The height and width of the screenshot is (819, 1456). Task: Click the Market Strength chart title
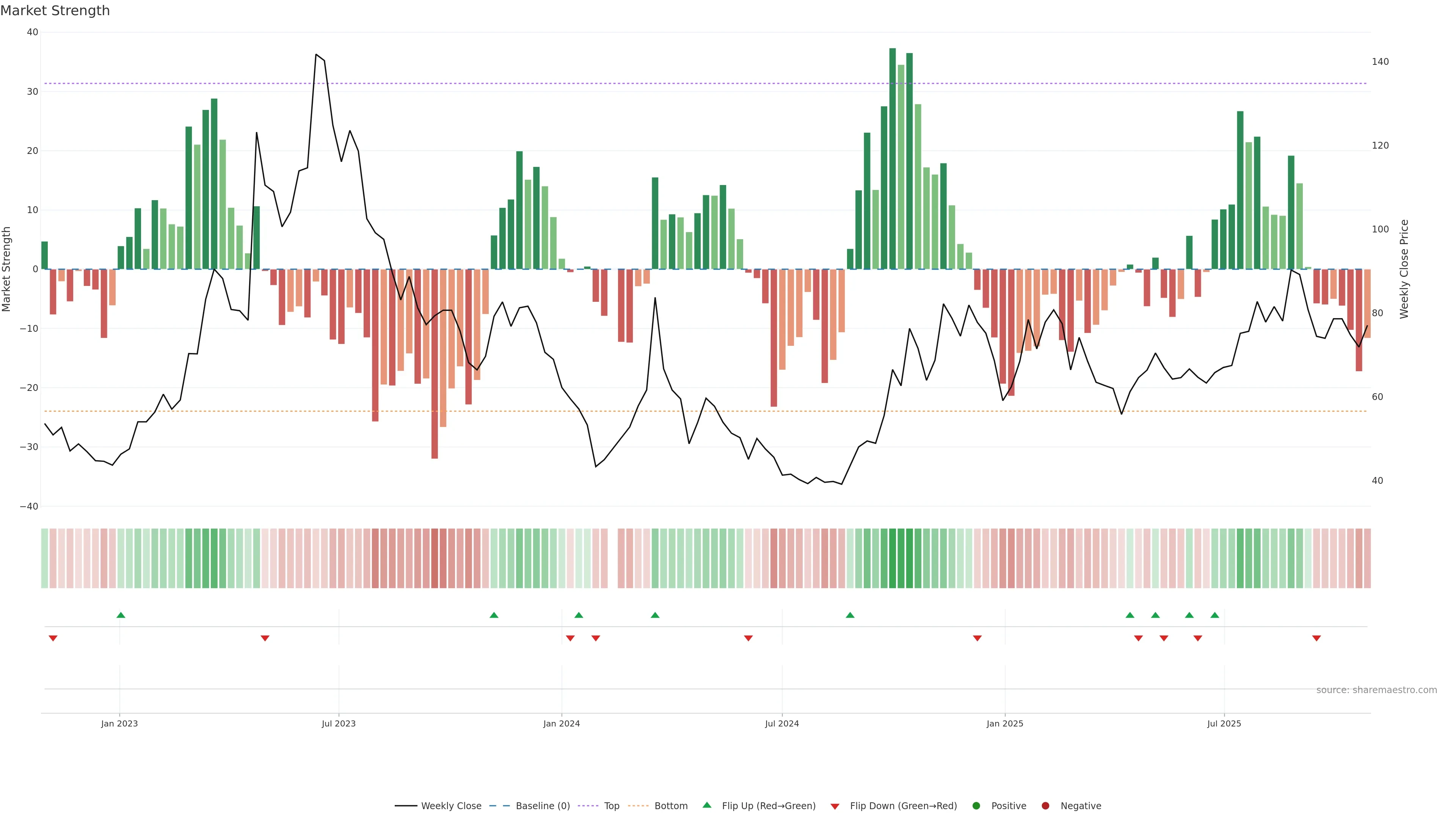[x=55, y=11]
